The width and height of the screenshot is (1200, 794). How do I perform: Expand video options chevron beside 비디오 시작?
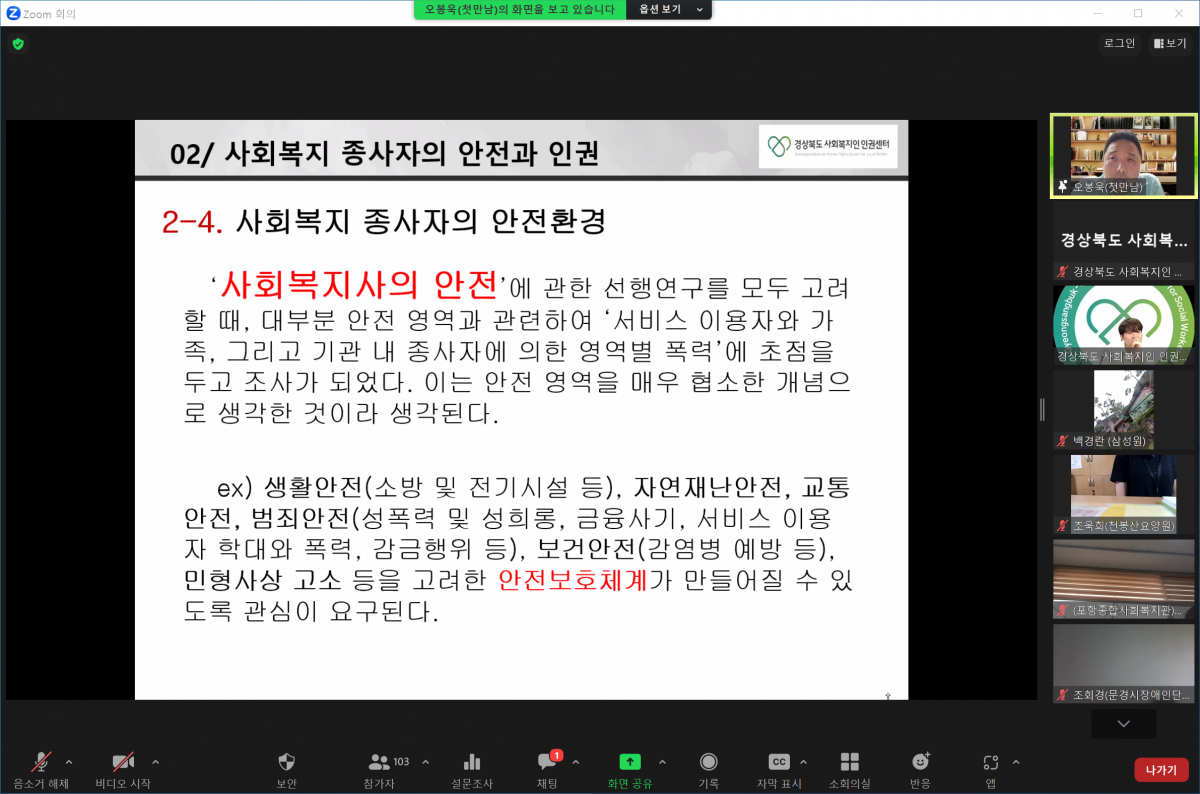154,761
